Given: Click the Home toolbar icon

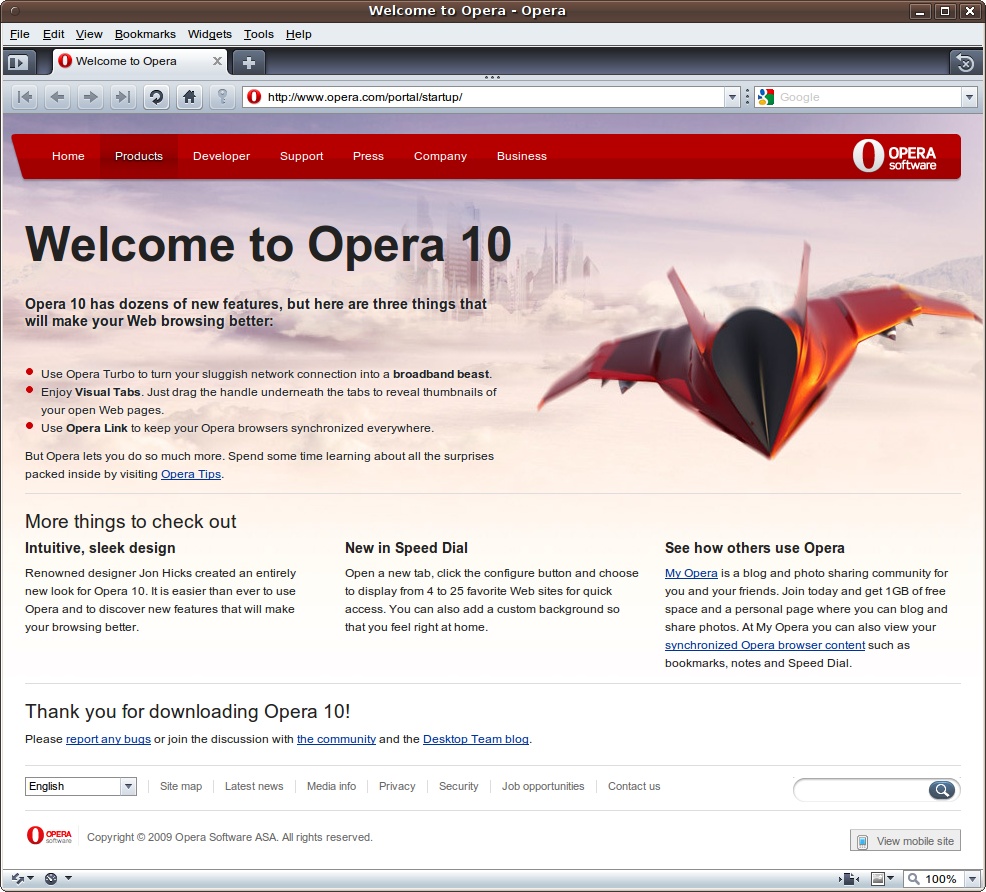Looking at the screenshot, I should pos(189,97).
